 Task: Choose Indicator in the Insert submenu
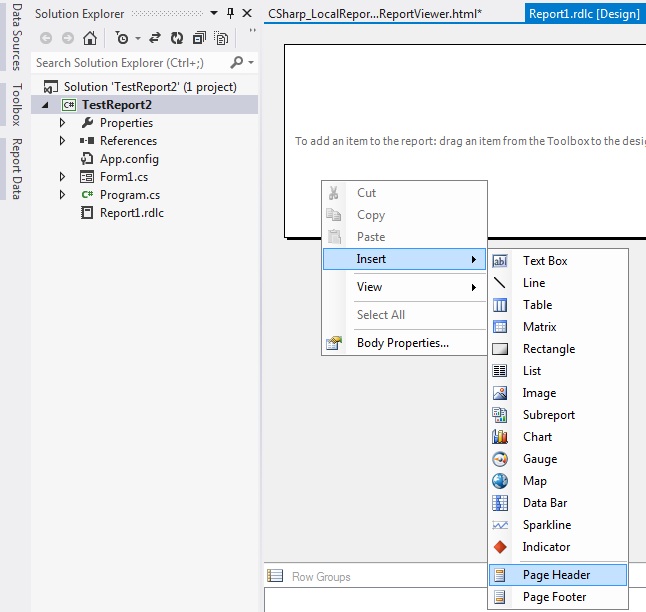click(546, 547)
